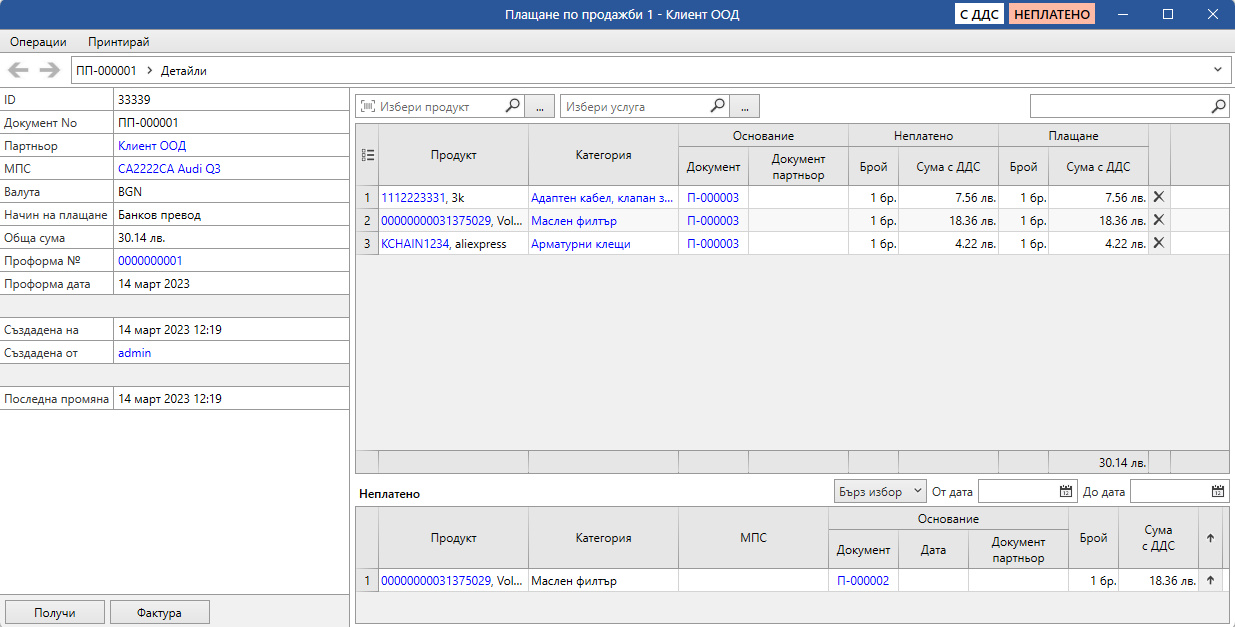Click the magnifier in the top-right search box
1235x627 pixels.
click(1218, 106)
